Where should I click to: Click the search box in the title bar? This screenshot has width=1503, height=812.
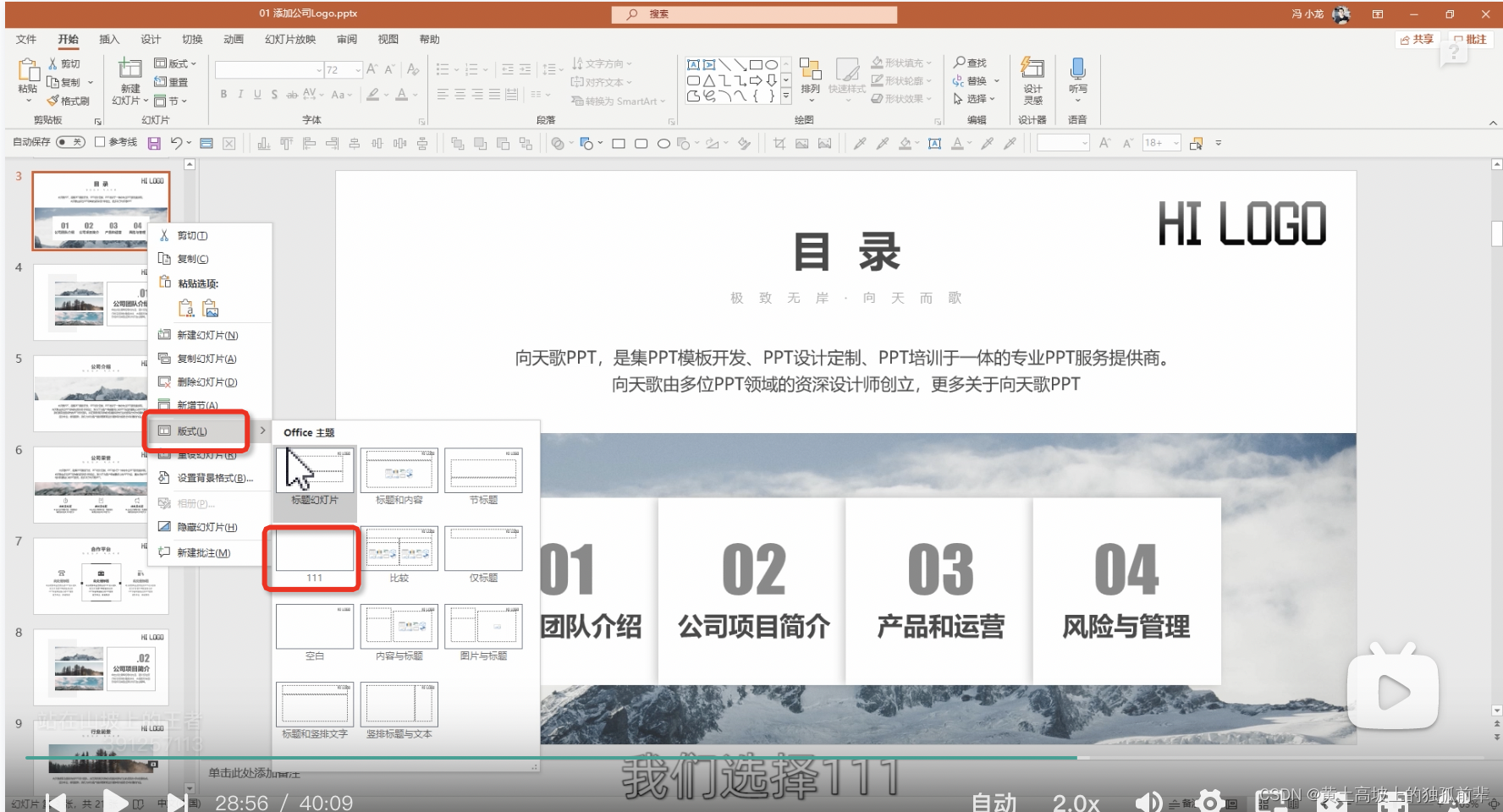click(x=754, y=14)
